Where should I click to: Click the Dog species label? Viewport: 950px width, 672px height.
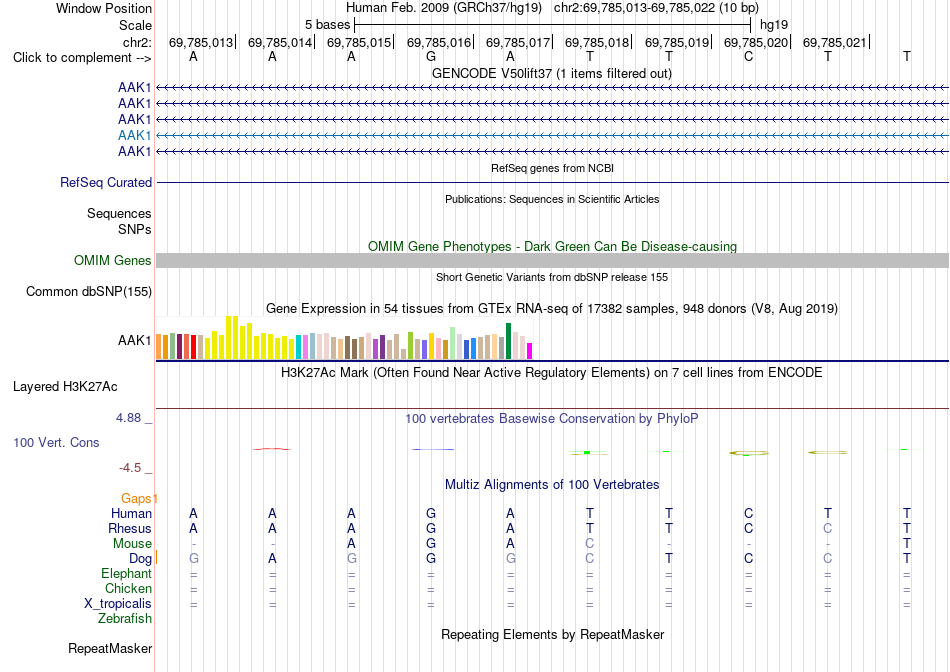140,559
